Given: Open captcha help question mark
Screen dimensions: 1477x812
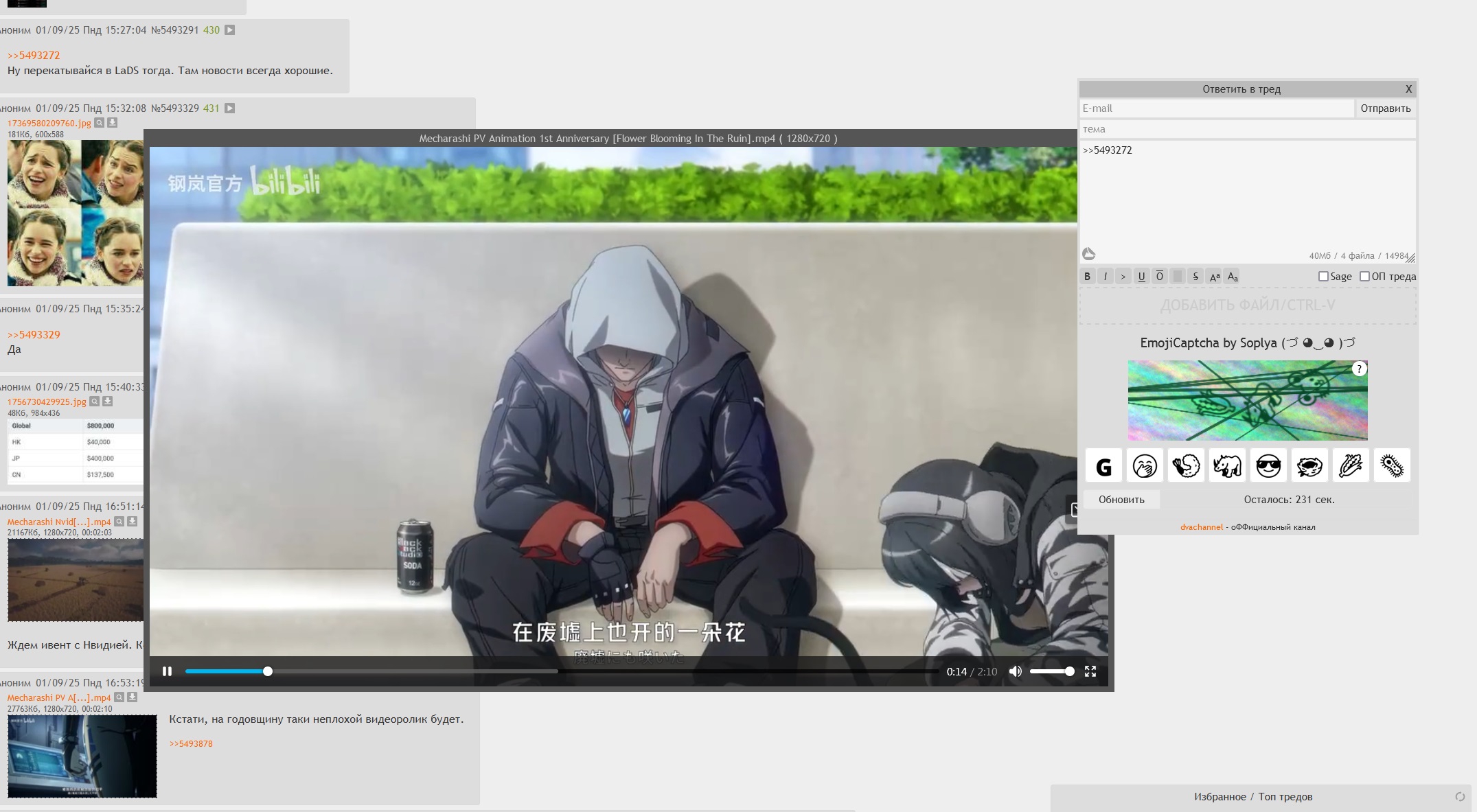Looking at the screenshot, I should point(1358,369).
